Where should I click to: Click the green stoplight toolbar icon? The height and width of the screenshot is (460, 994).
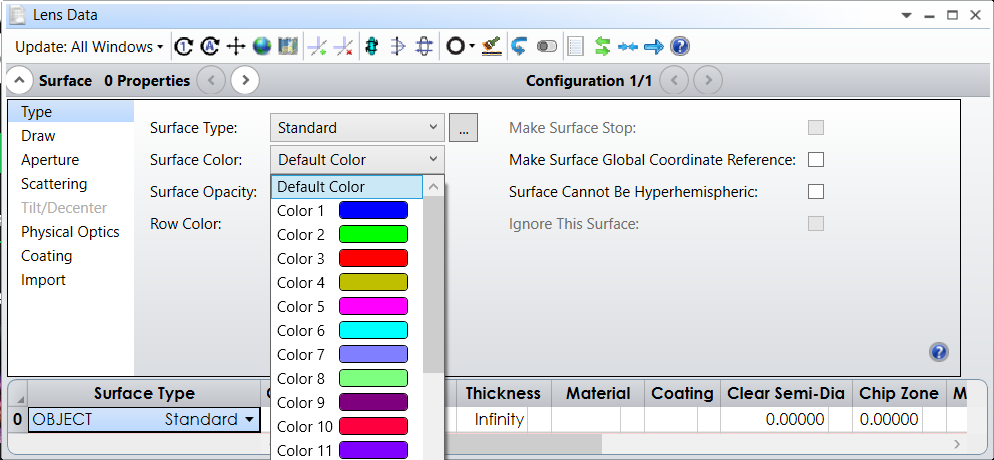pos(371,46)
